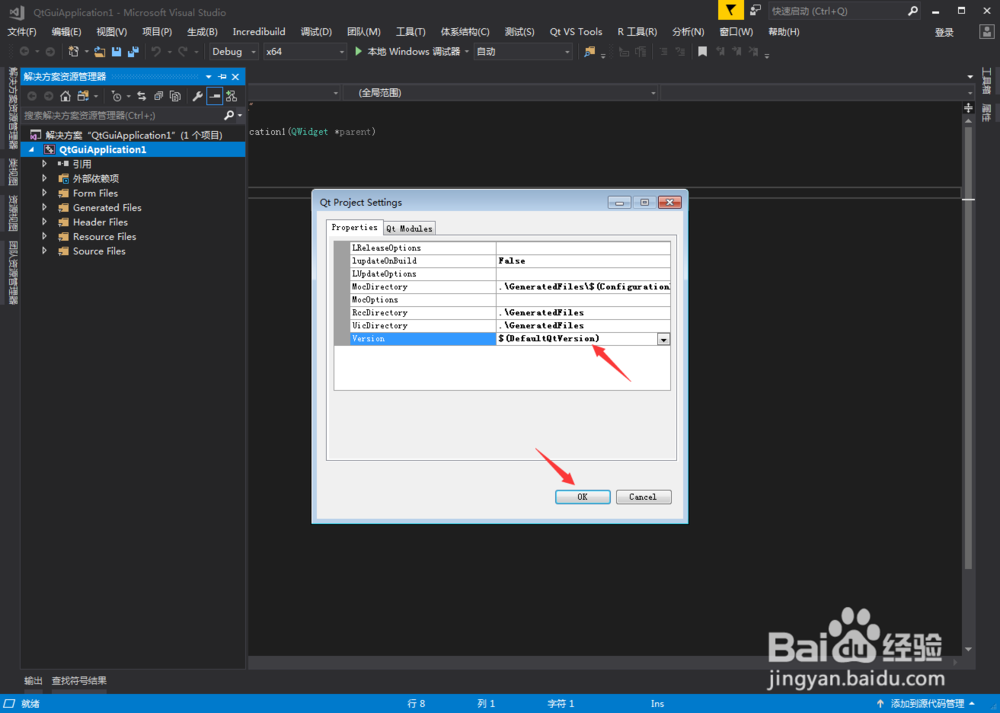Click the Find in Files icon
The height and width of the screenshot is (713, 1000).
[x=589, y=52]
